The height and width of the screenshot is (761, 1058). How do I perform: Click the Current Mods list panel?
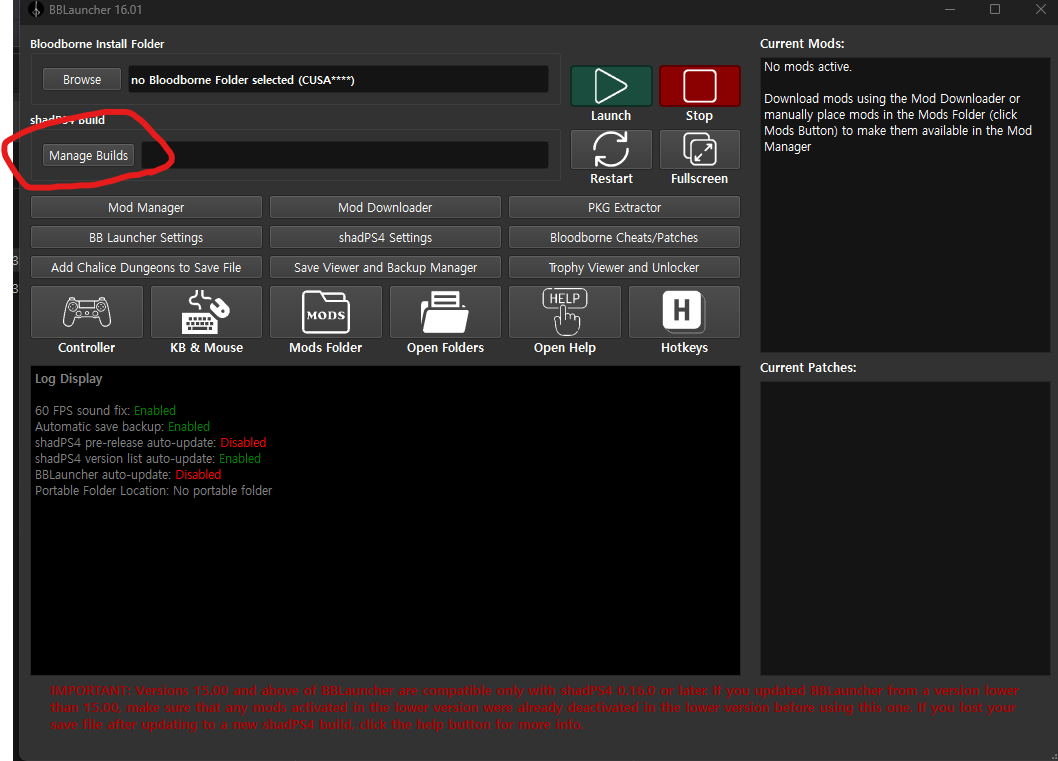pos(905,205)
